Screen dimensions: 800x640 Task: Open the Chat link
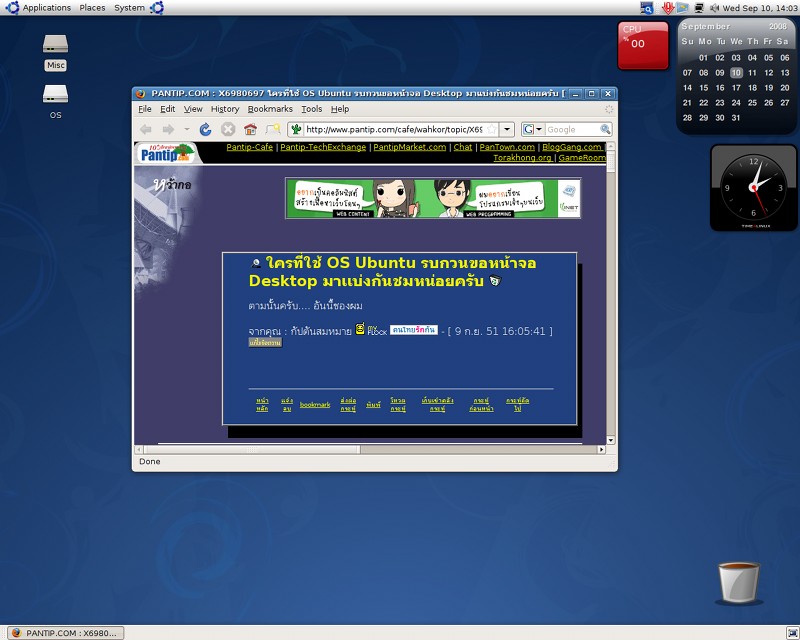click(x=463, y=147)
